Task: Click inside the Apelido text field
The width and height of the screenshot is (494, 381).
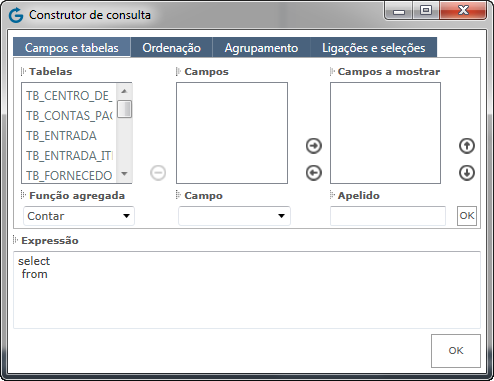Action: (x=388, y=216)
